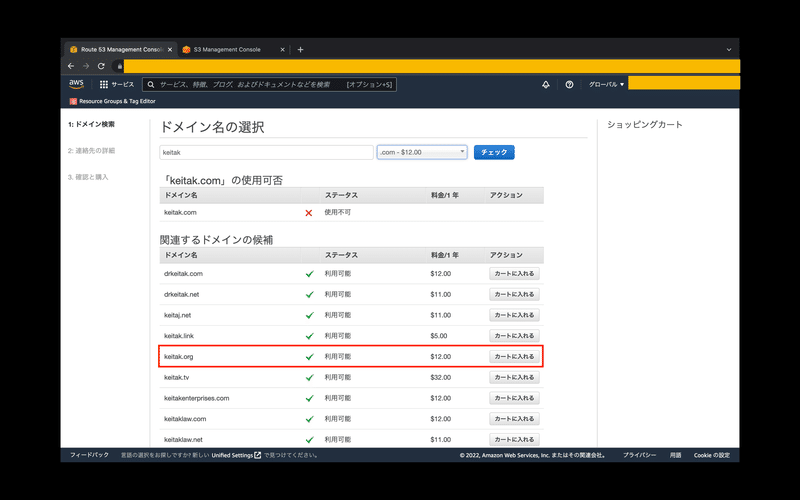Click the green check for keitak.org
800x500 pixels.
click(x=310, y=357)
